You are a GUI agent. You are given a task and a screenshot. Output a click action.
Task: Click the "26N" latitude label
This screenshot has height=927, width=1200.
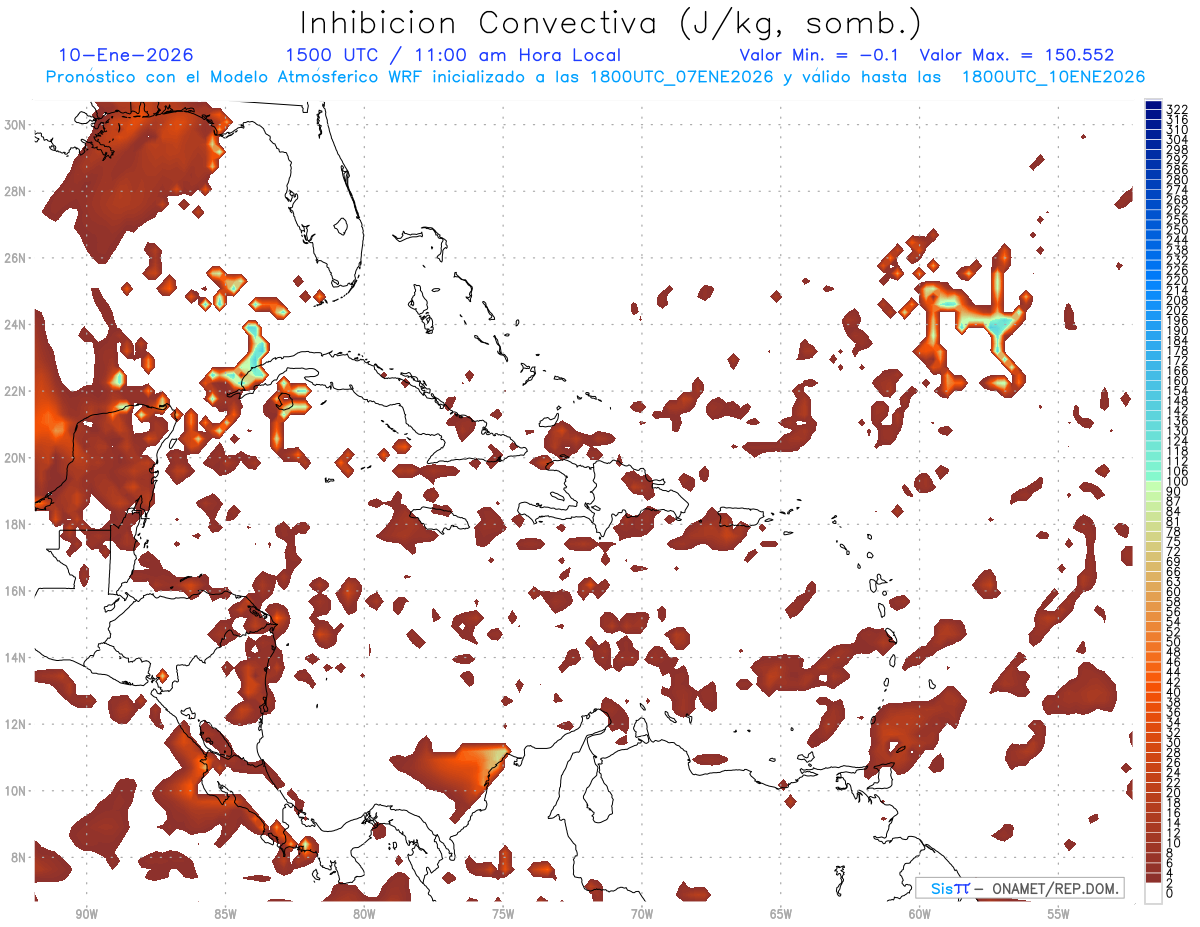tap(16, 258)
